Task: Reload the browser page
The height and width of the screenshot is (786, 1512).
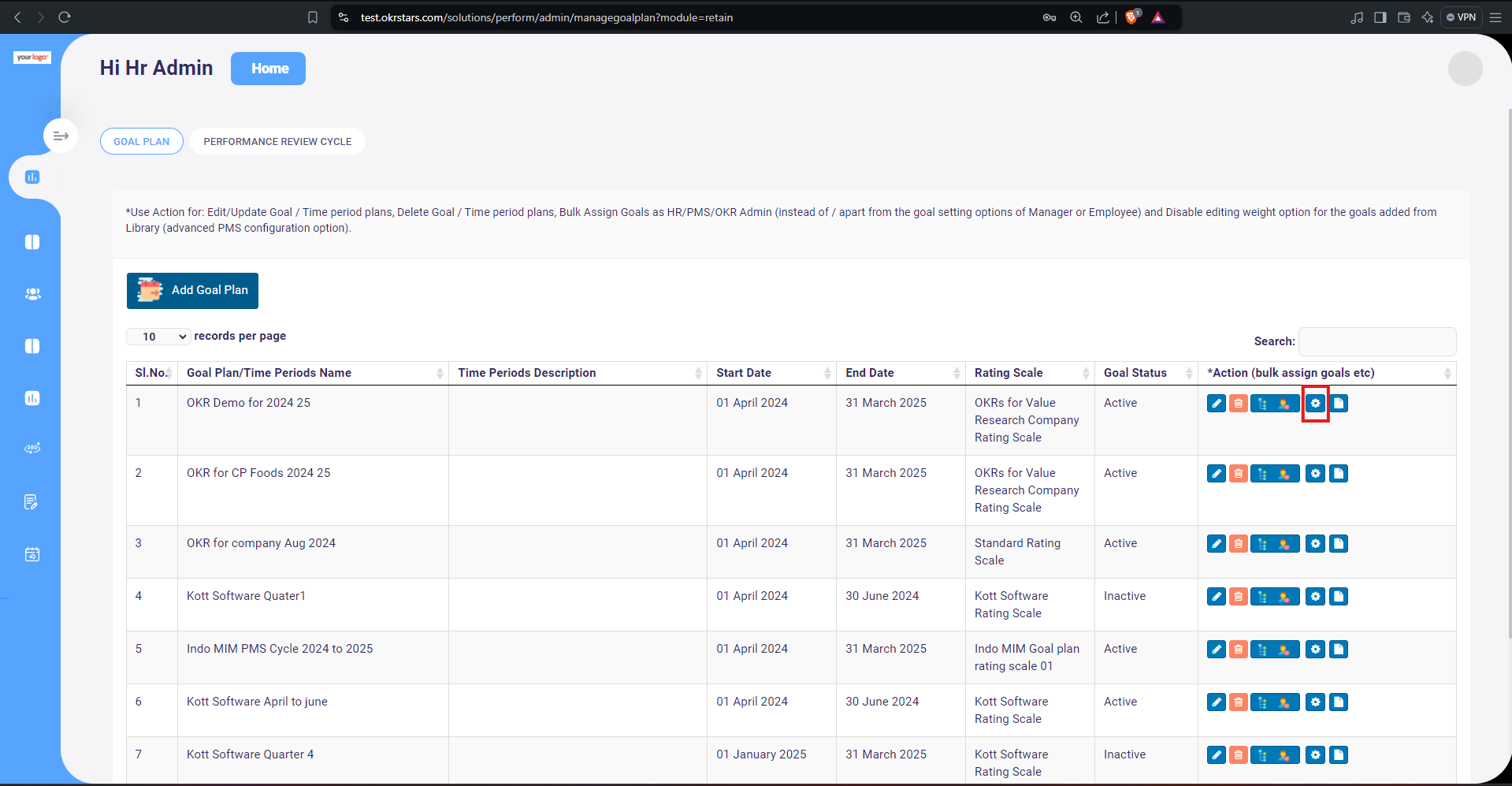Action: pos(65,17)
